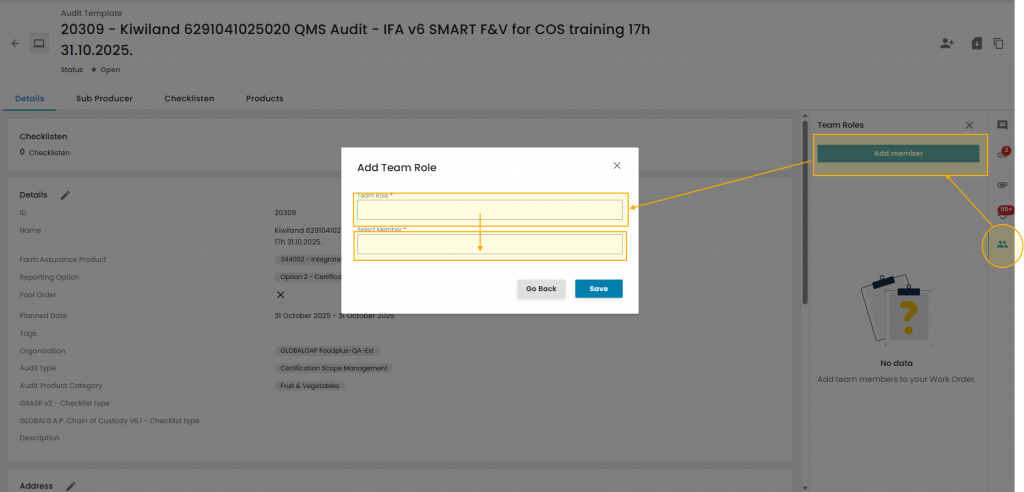1024x492 pixels.
Task: Open the Products tab
Action: click(264, 99)
